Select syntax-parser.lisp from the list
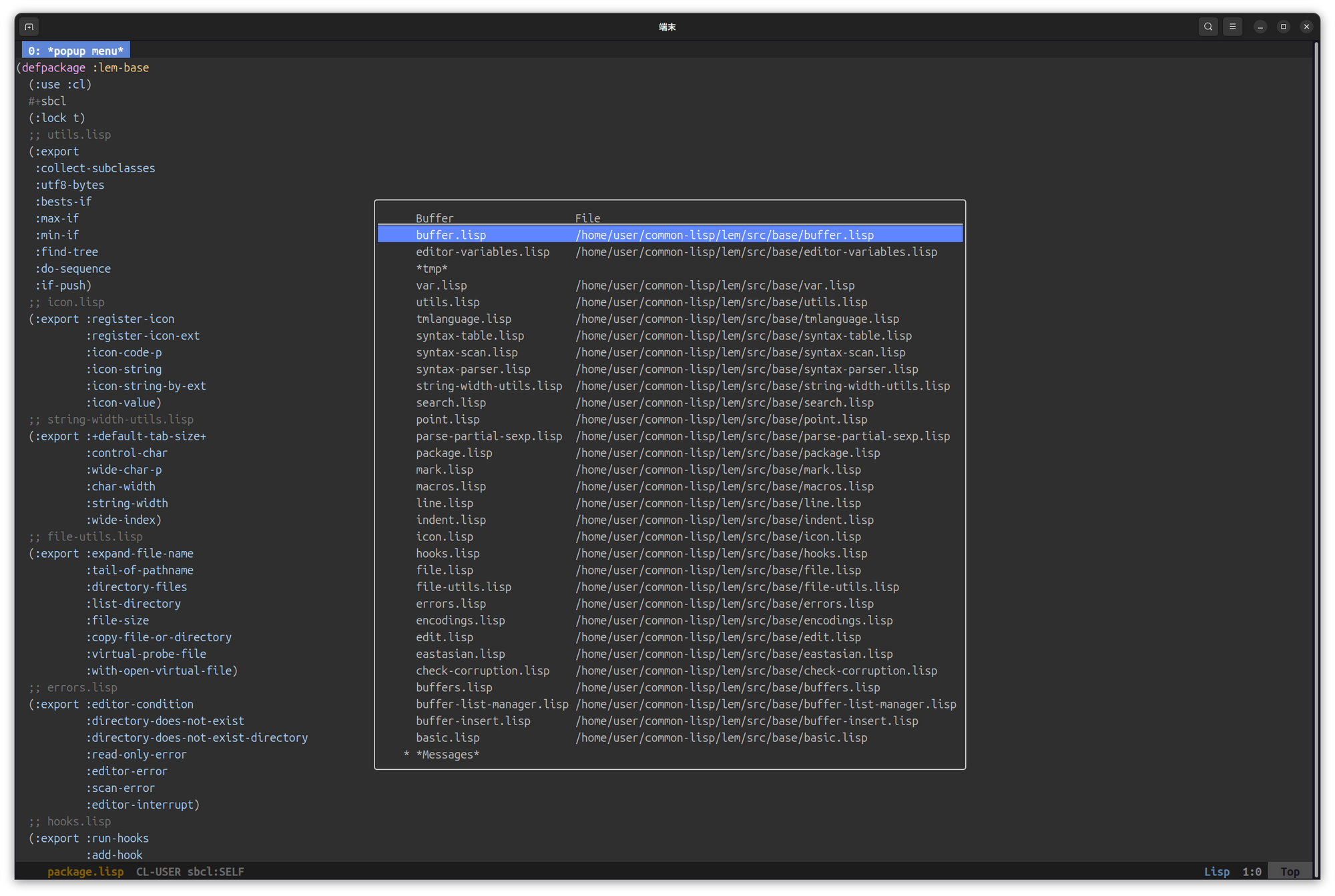 pos(473,369)
